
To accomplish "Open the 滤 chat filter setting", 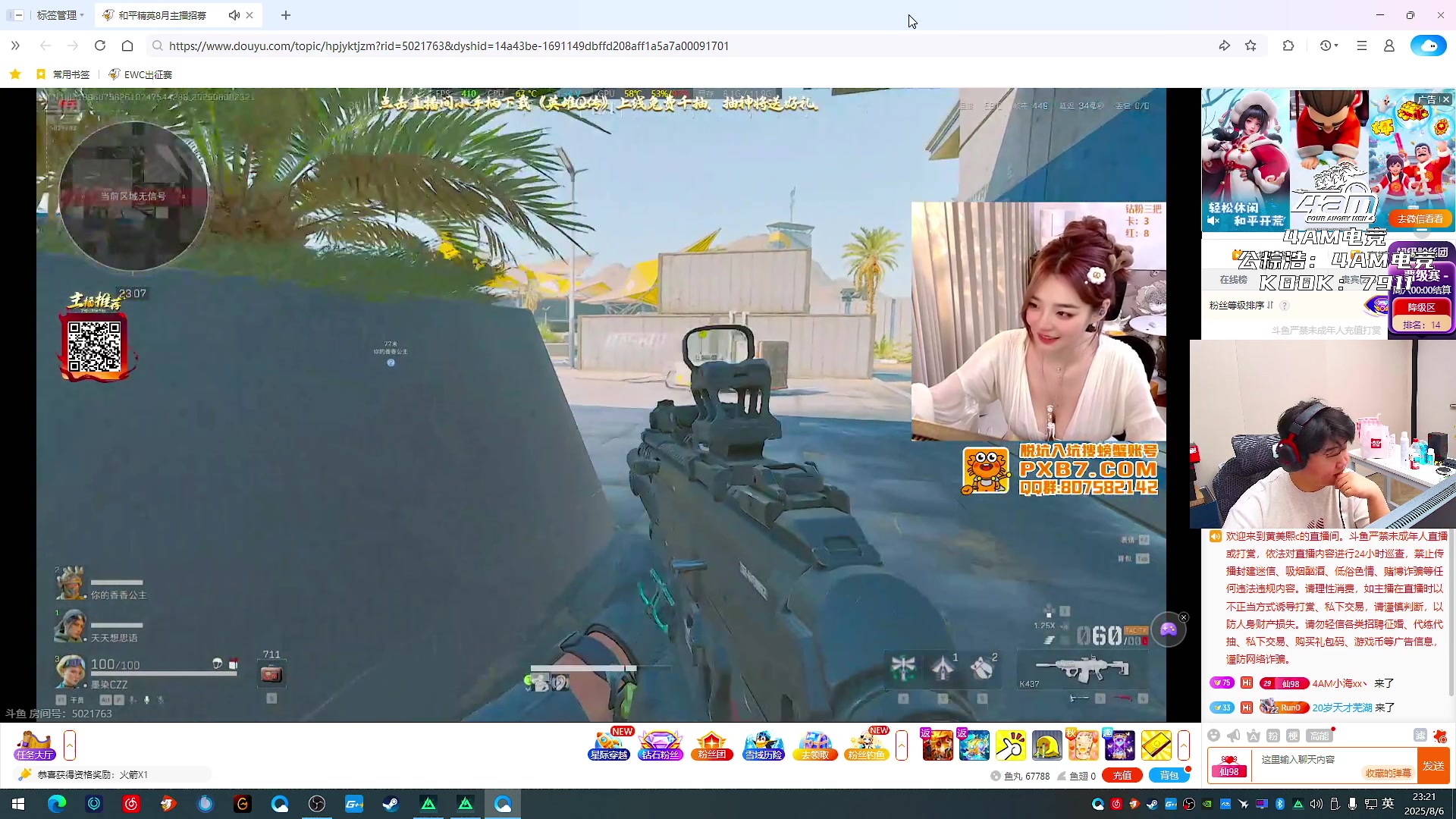I will coord(1420,736).
